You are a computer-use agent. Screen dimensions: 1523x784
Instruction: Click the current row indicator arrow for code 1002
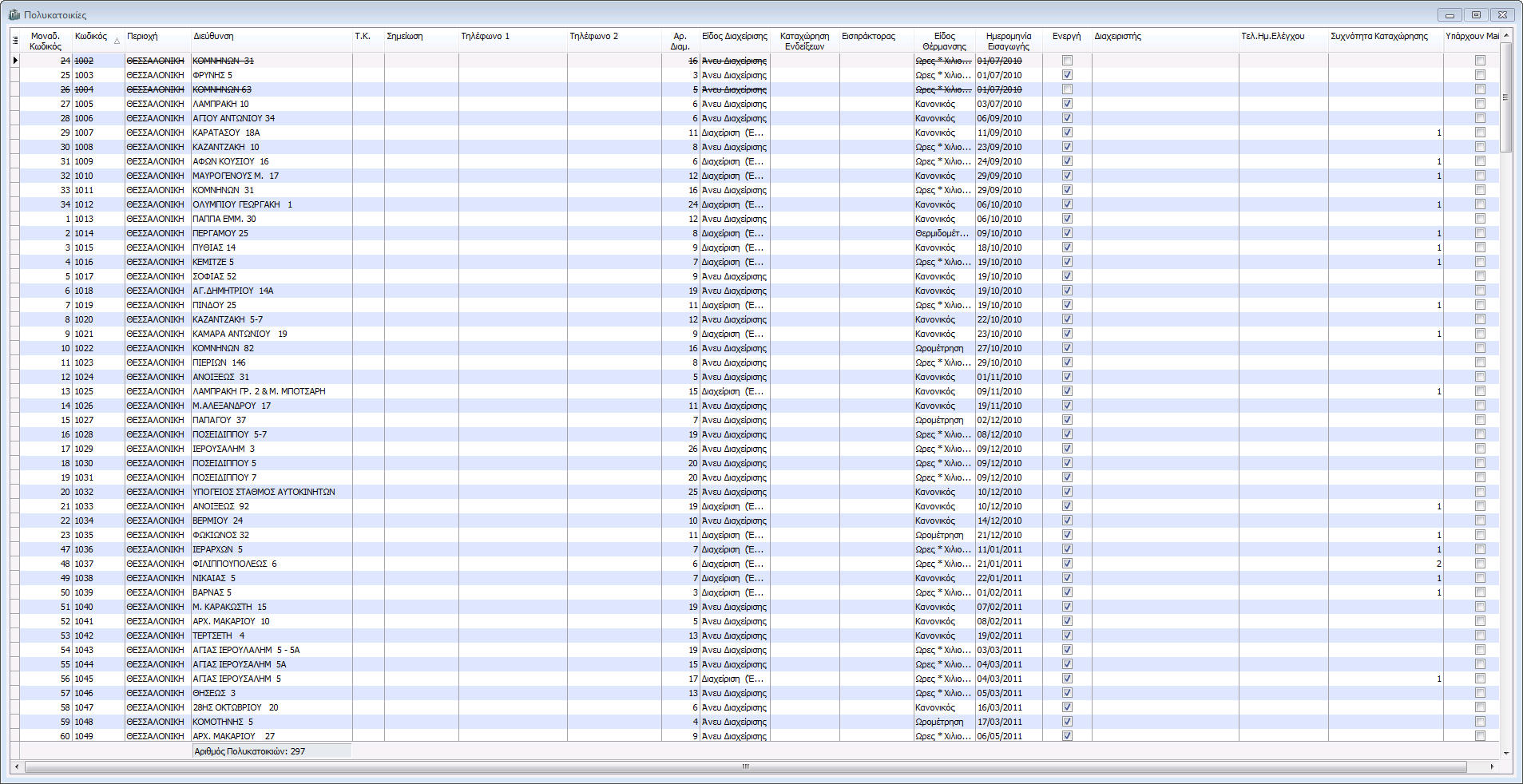click(14, 61)
